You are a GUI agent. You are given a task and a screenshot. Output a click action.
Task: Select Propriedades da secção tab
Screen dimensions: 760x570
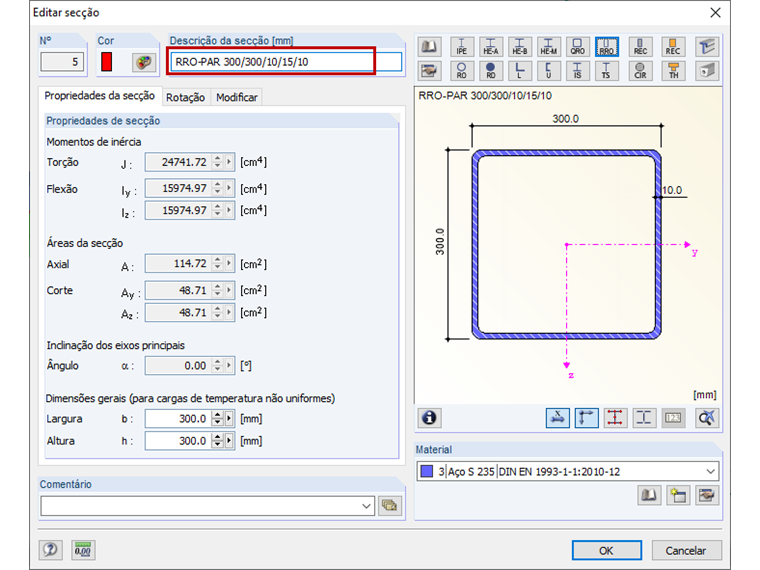pos(100,96)
